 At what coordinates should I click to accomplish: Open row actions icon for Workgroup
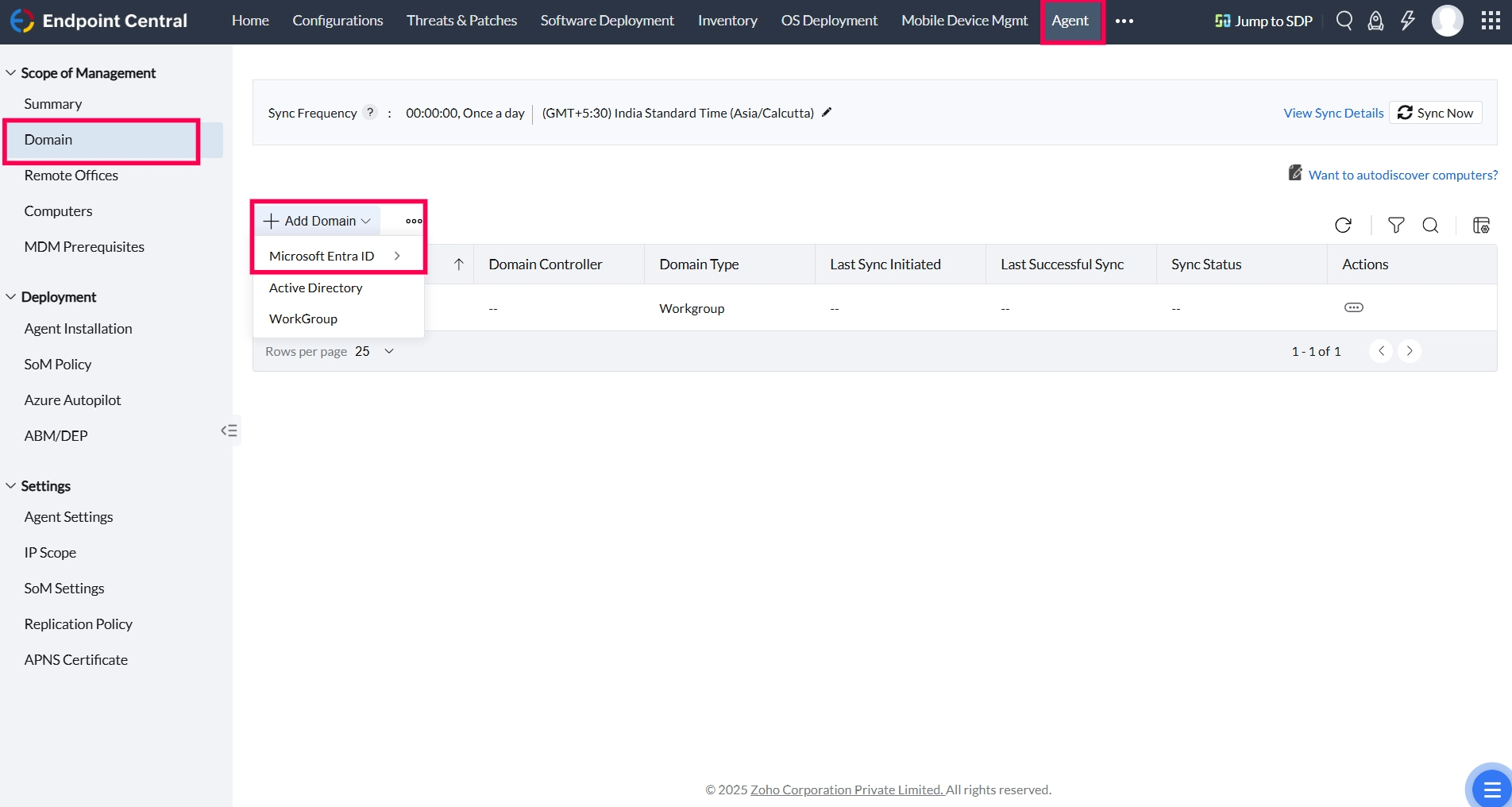(x=1353, y=307)
